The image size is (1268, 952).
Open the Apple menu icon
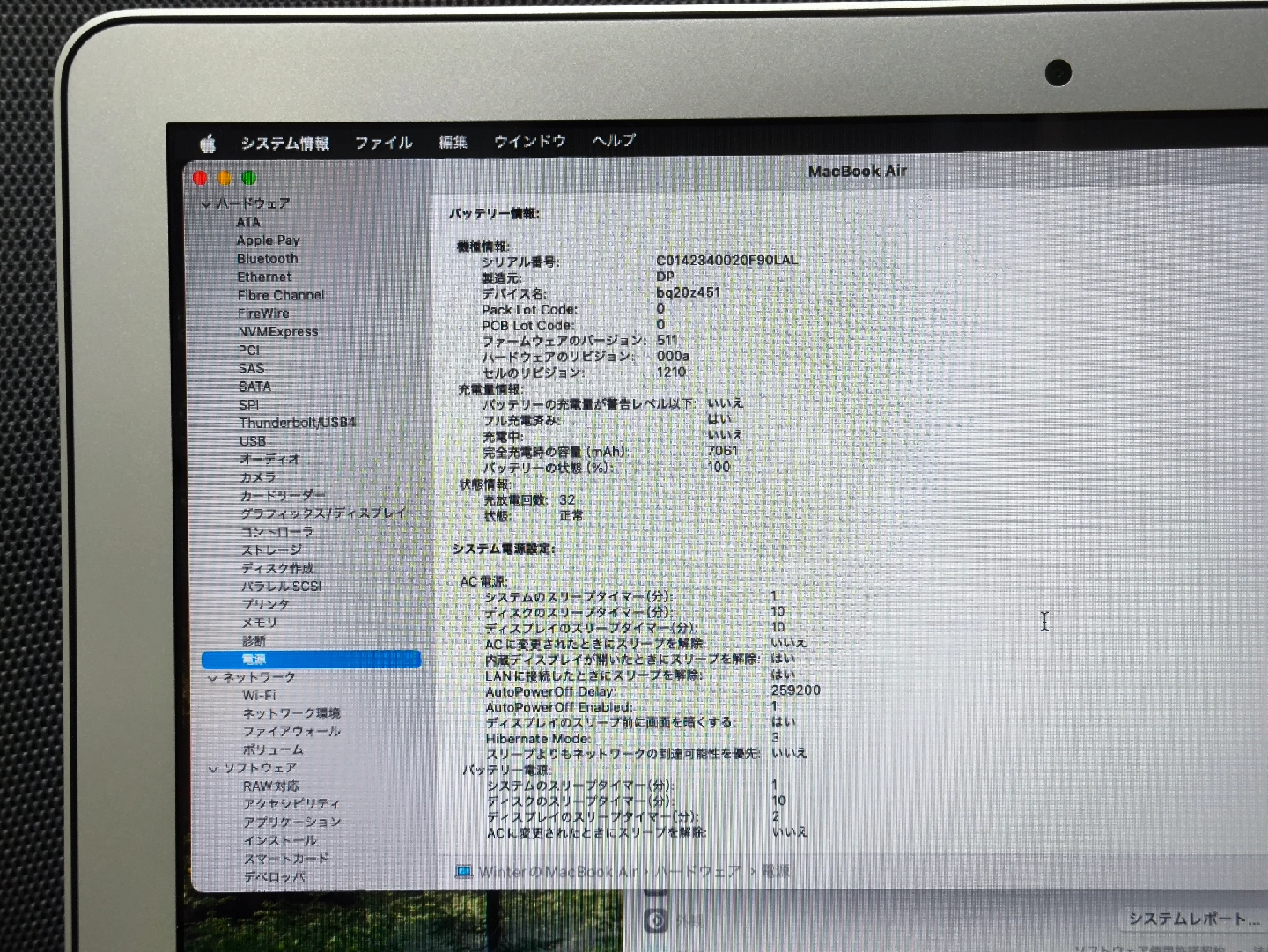[208, 144]
